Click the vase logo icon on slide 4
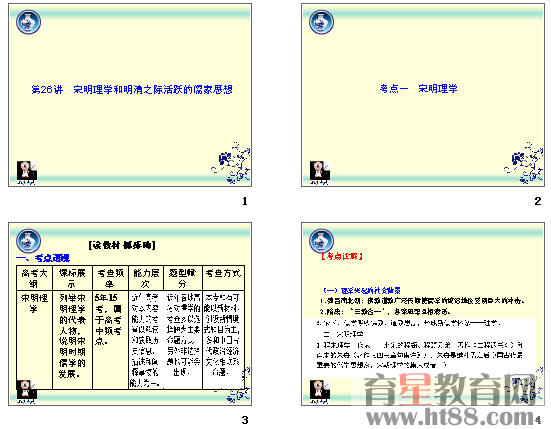The image size is (551, 429). (321, 241)
